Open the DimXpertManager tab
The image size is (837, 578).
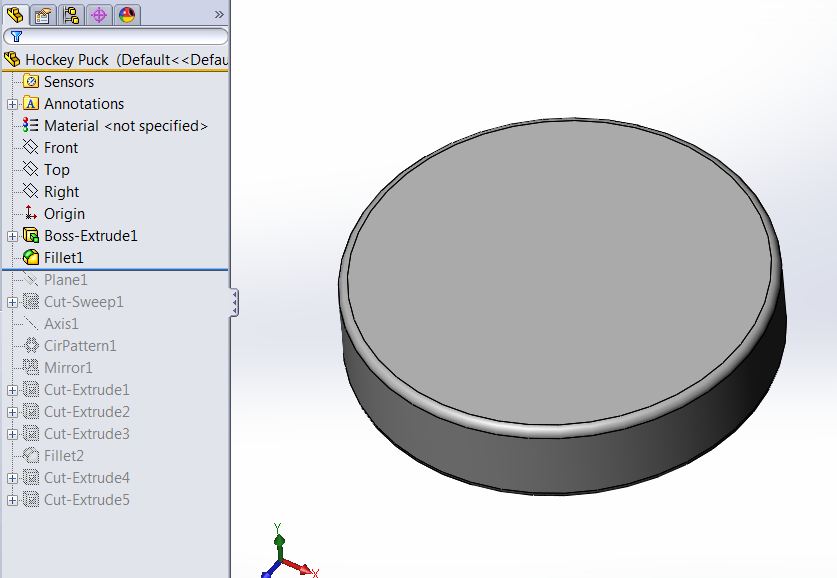pyautogui.click(x=99, y=15)
